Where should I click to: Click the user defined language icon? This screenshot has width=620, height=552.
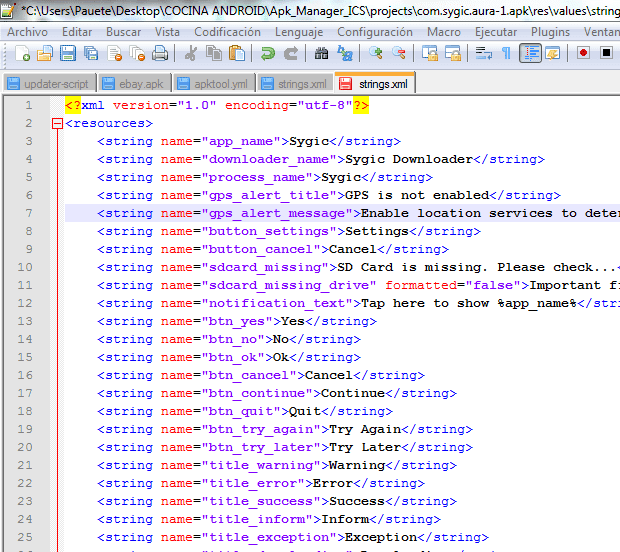pos(553,53)
